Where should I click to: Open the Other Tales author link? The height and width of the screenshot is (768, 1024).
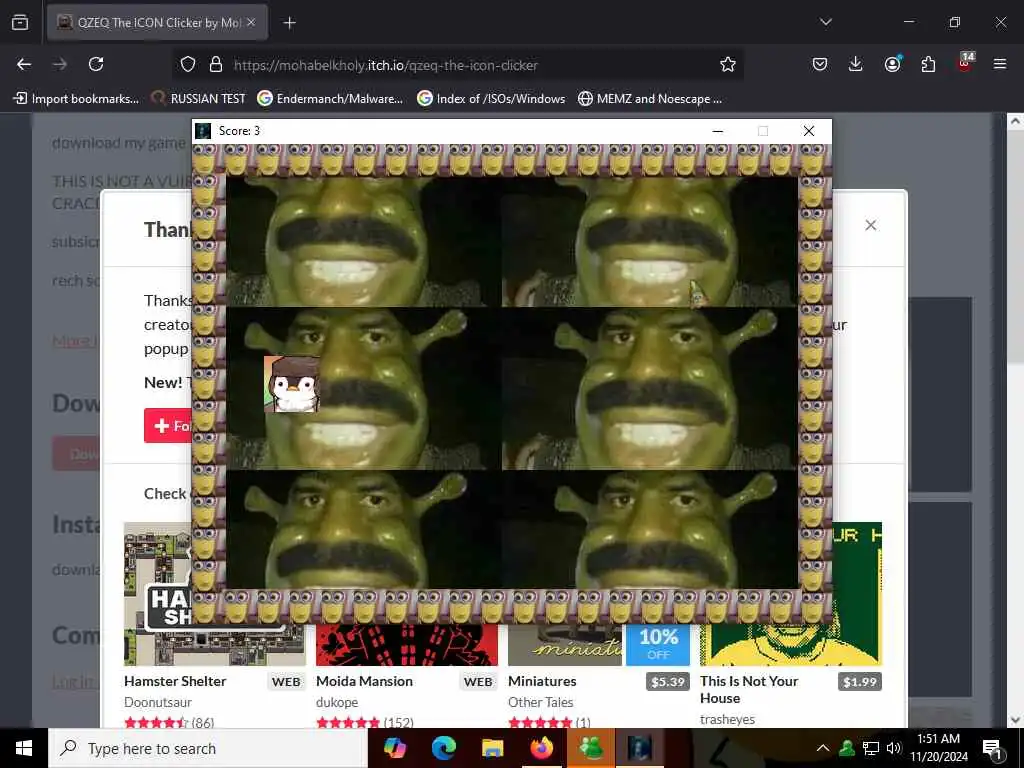tap(541, 702)
